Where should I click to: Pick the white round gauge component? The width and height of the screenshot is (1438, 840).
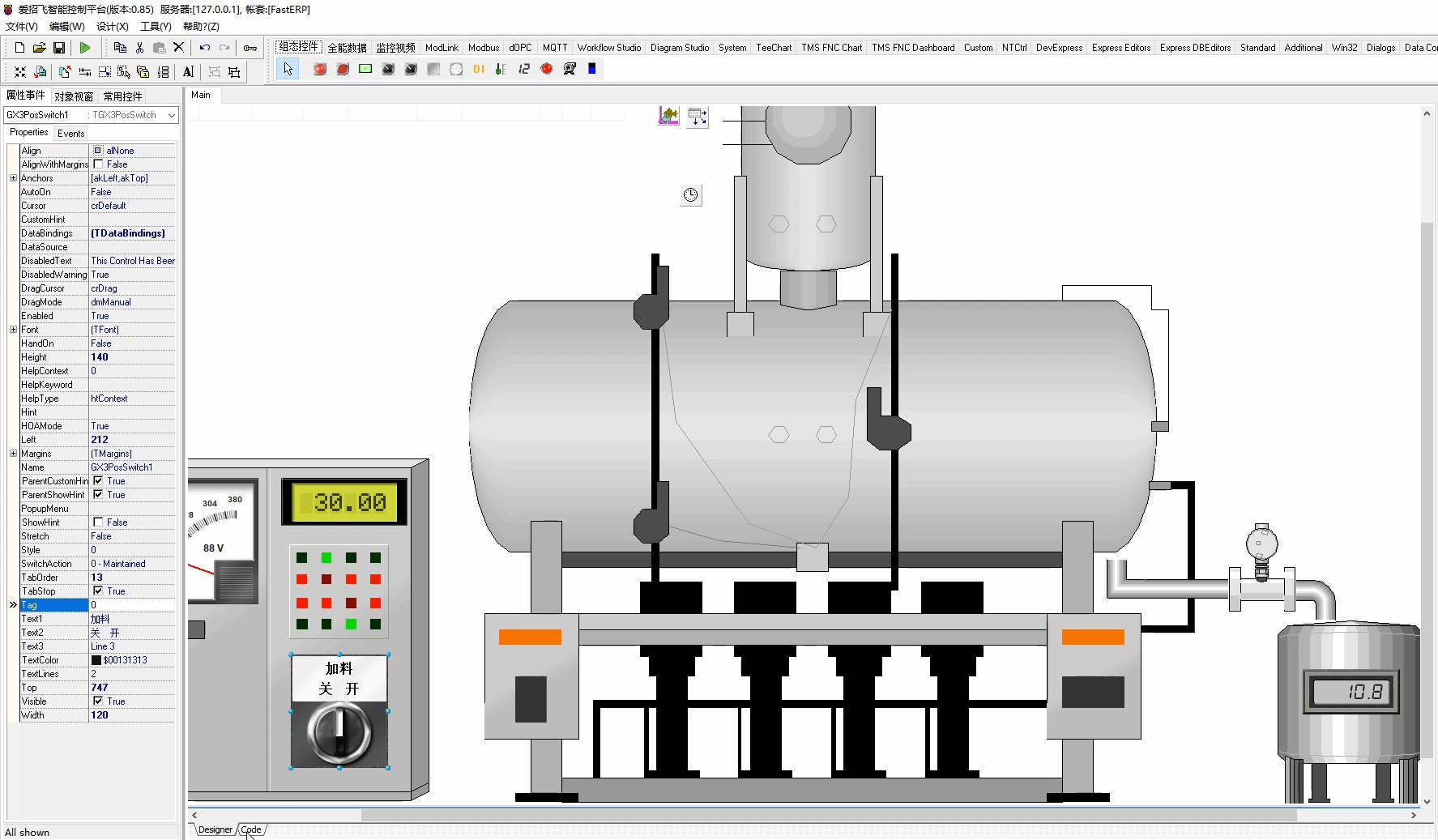(456, 69)
